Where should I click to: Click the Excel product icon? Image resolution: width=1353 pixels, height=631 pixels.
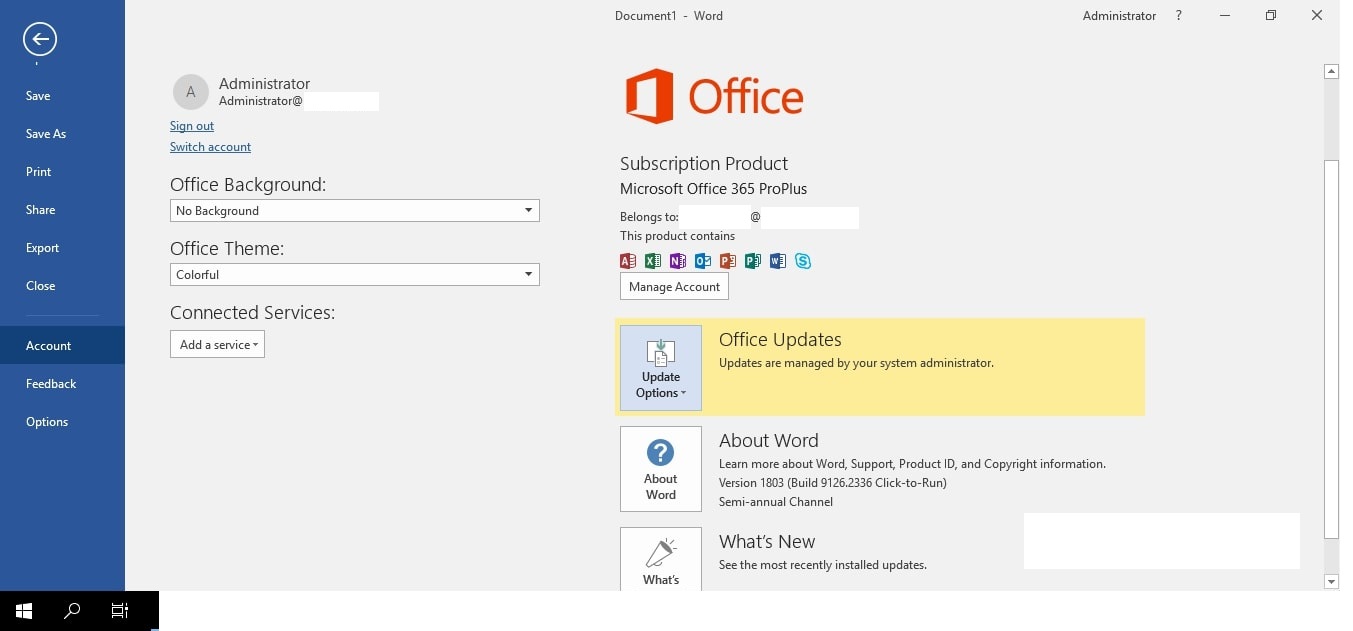click(653, 261)
